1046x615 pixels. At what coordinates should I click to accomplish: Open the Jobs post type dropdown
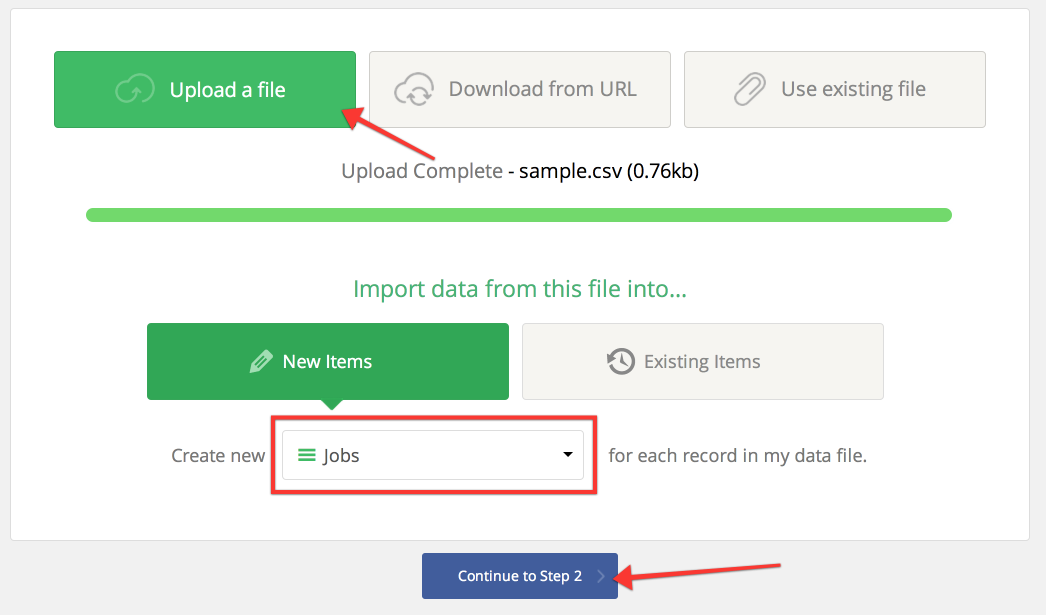coord(433,455)
